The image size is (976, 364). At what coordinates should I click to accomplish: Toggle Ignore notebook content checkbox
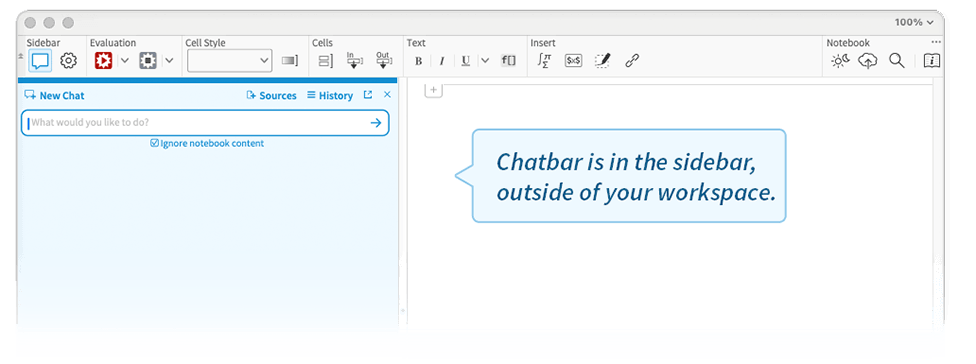coord(154,143)
